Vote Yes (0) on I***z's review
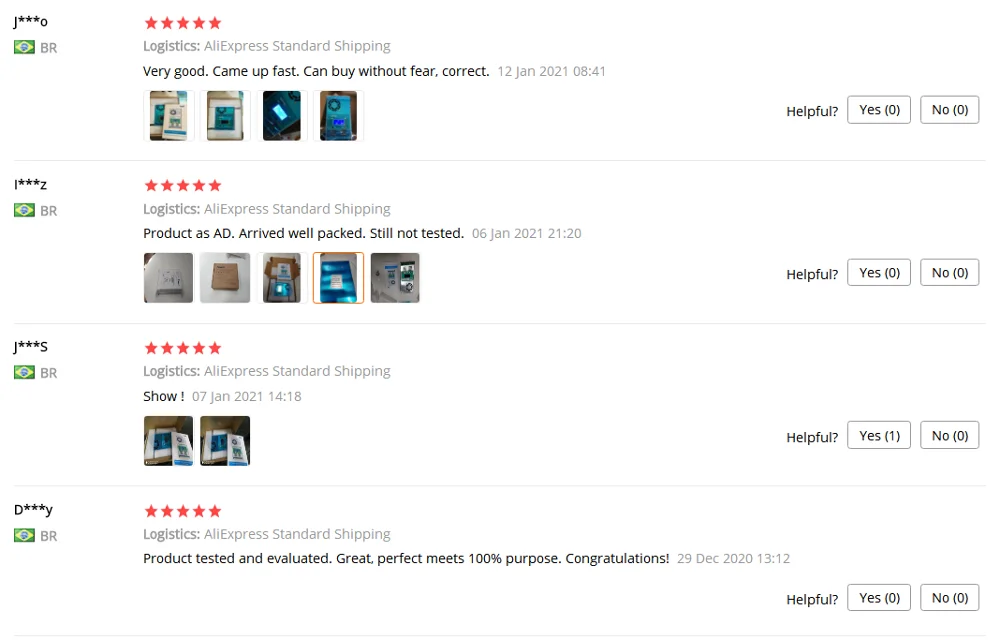Screen dimensions: 1000x640 coord(879,273)
